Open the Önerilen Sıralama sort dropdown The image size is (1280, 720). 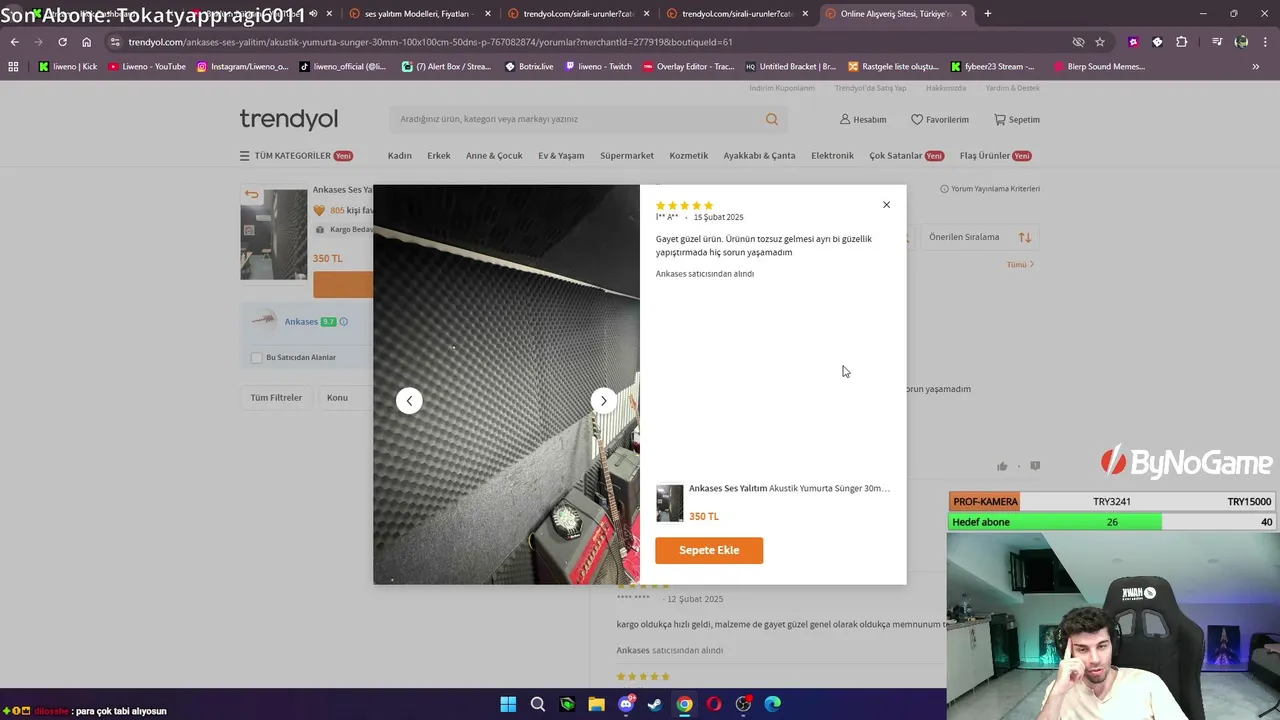click(981, 237)
